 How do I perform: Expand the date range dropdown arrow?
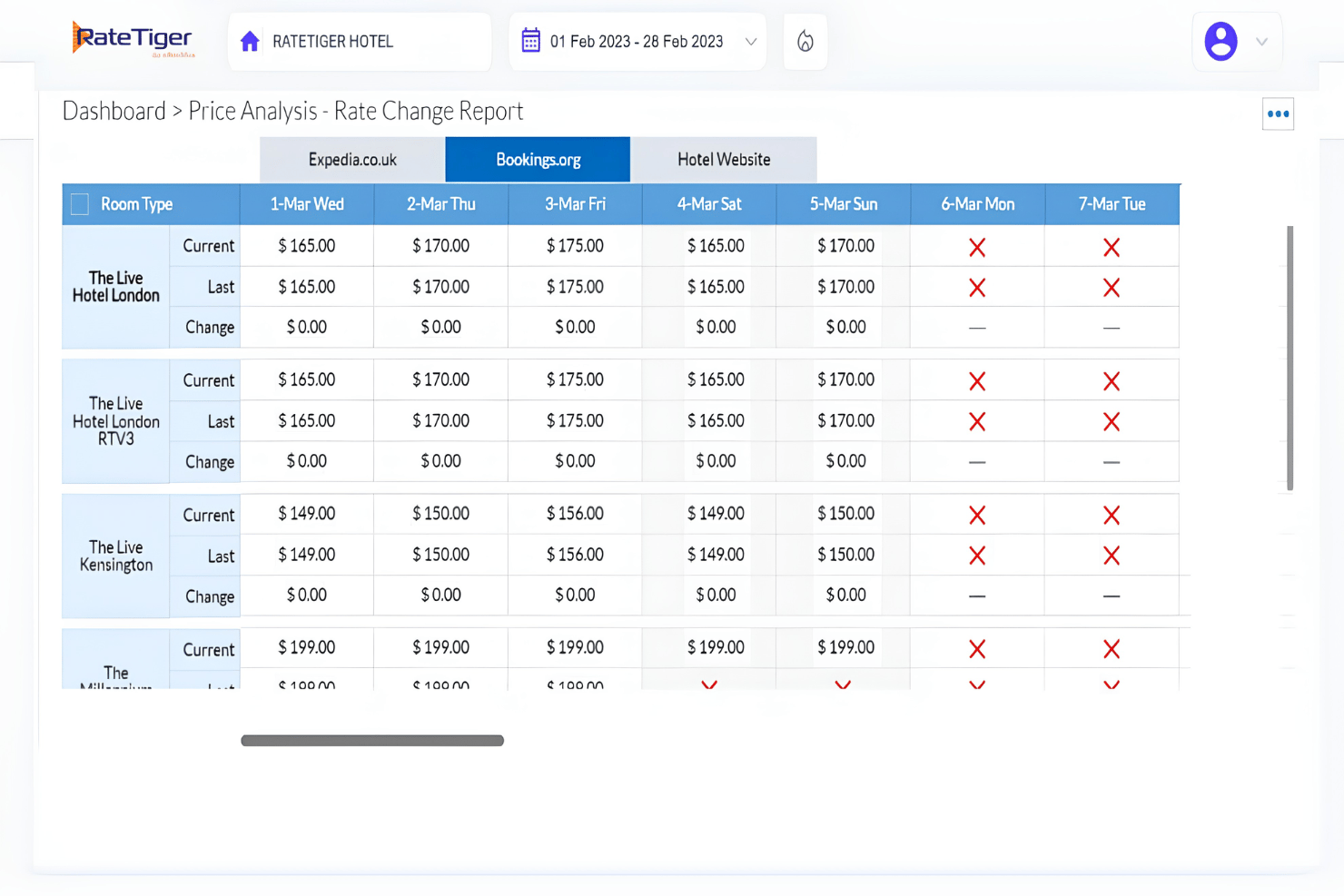[751, 42]
